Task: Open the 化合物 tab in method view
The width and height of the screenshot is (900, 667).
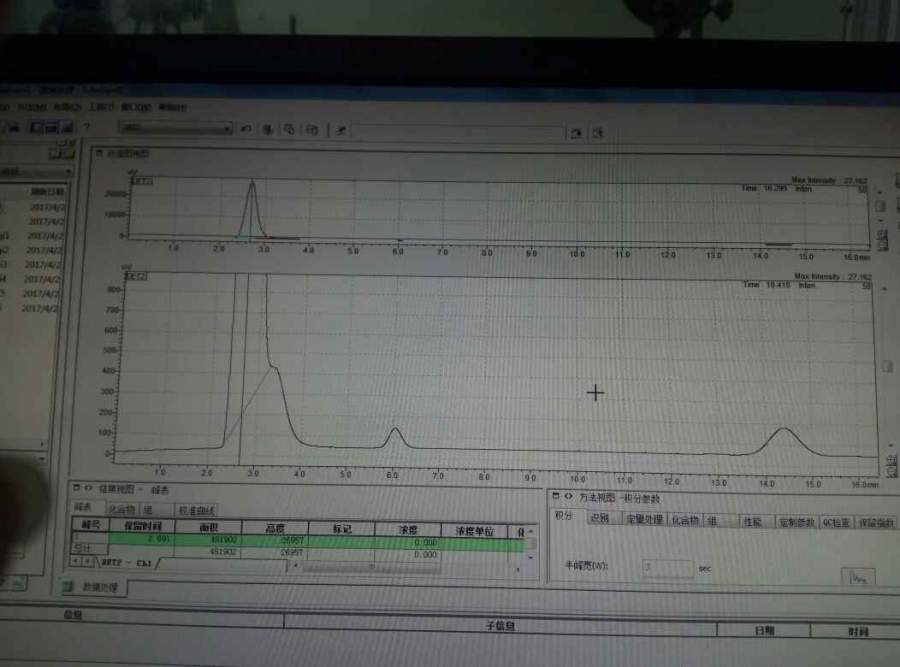Action: (x=685, y=520)
